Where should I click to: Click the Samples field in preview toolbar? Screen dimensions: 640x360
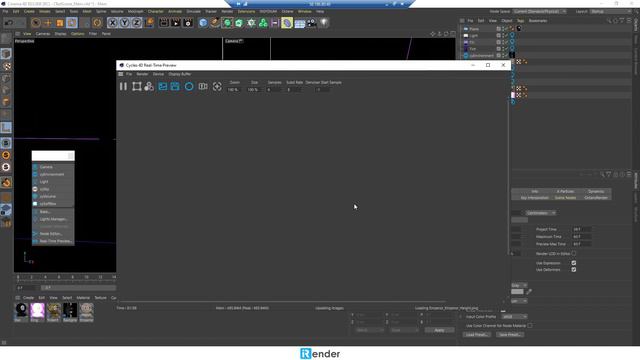[274, 89]
